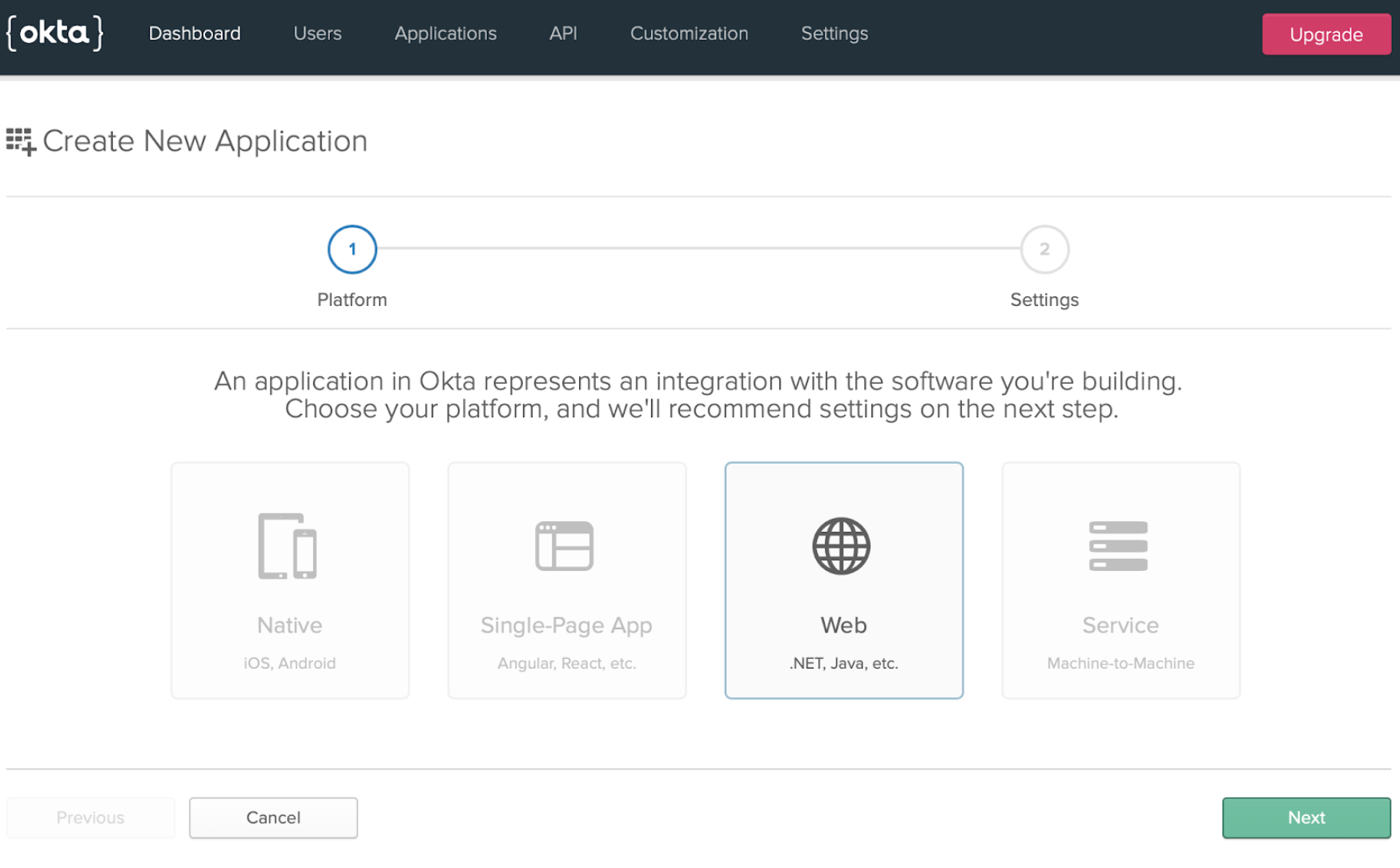1400x868 pixels.
Task: Open the Settings menu in navbar
Action: point(834,34)
